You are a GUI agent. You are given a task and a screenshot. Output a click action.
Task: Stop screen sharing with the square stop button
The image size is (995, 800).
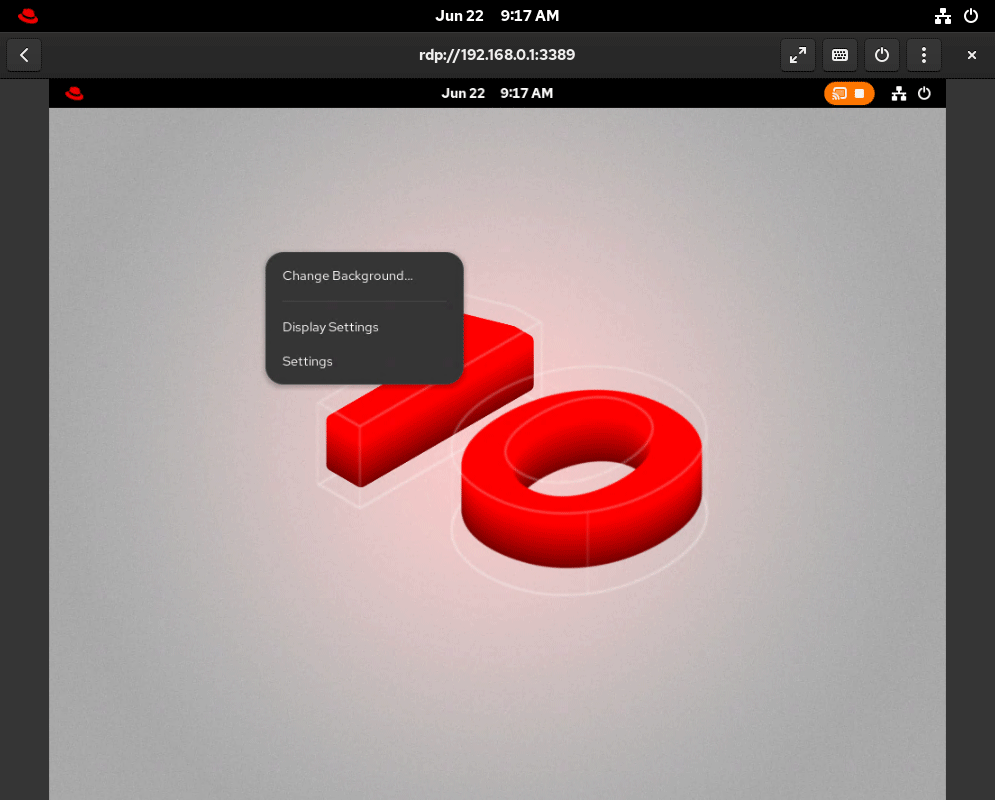[x=859, y=94]
